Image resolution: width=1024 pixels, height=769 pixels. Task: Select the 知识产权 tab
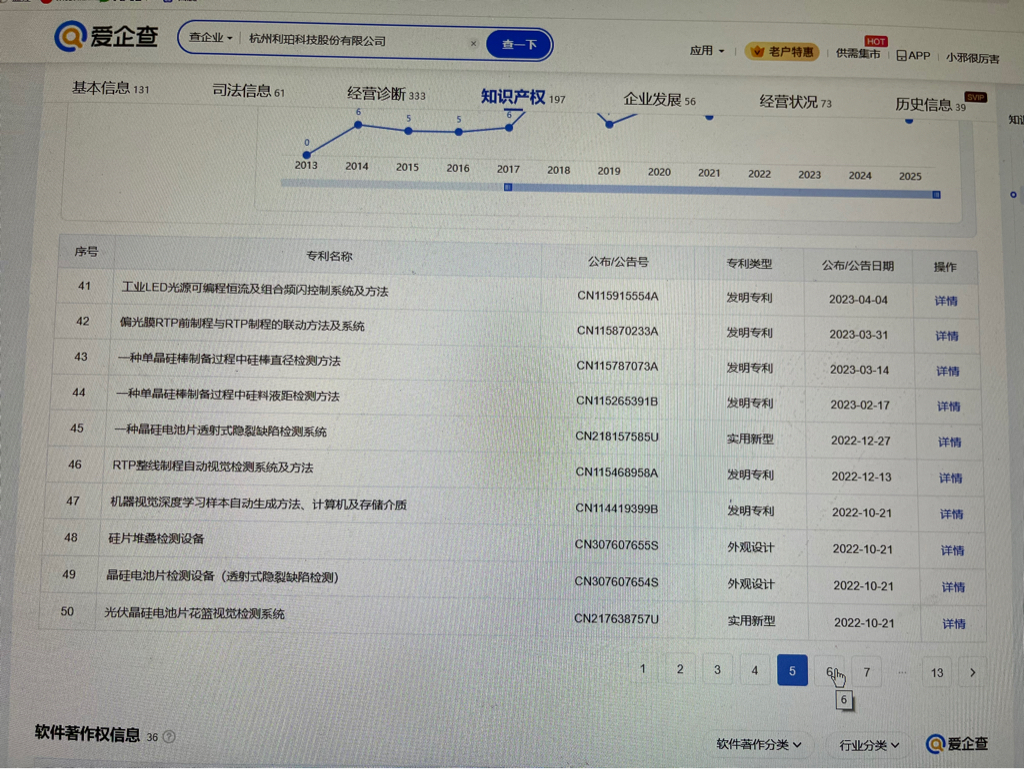tap(522, 97)
